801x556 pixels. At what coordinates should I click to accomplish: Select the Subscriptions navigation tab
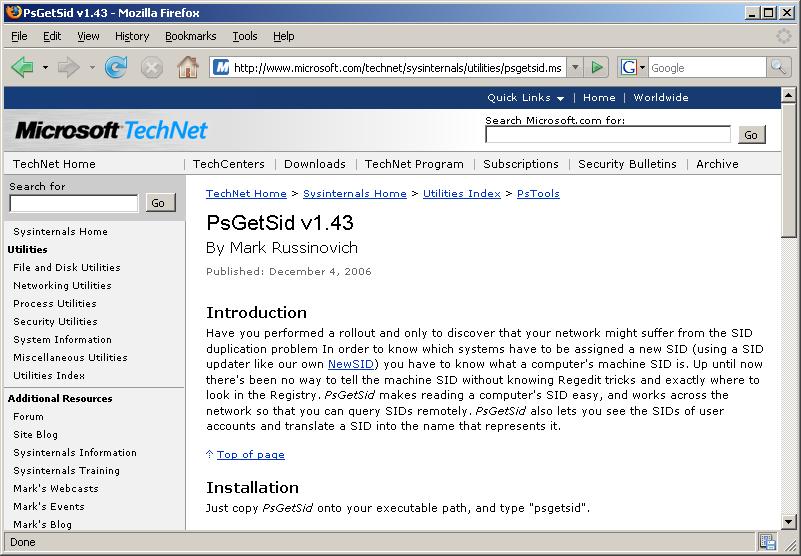pos(521,164)
